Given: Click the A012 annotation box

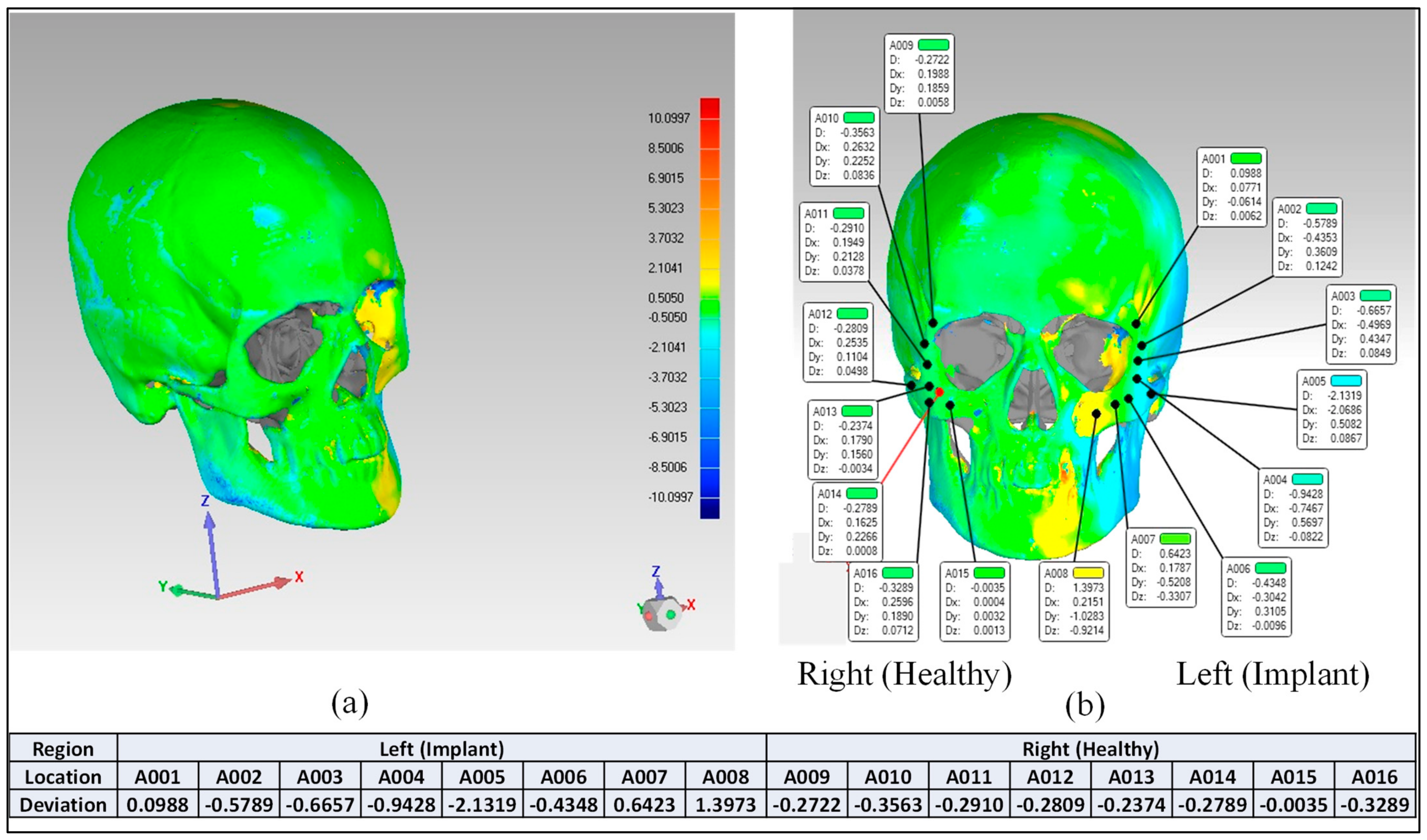Looking at the screenshot, I should click(838, 343).
